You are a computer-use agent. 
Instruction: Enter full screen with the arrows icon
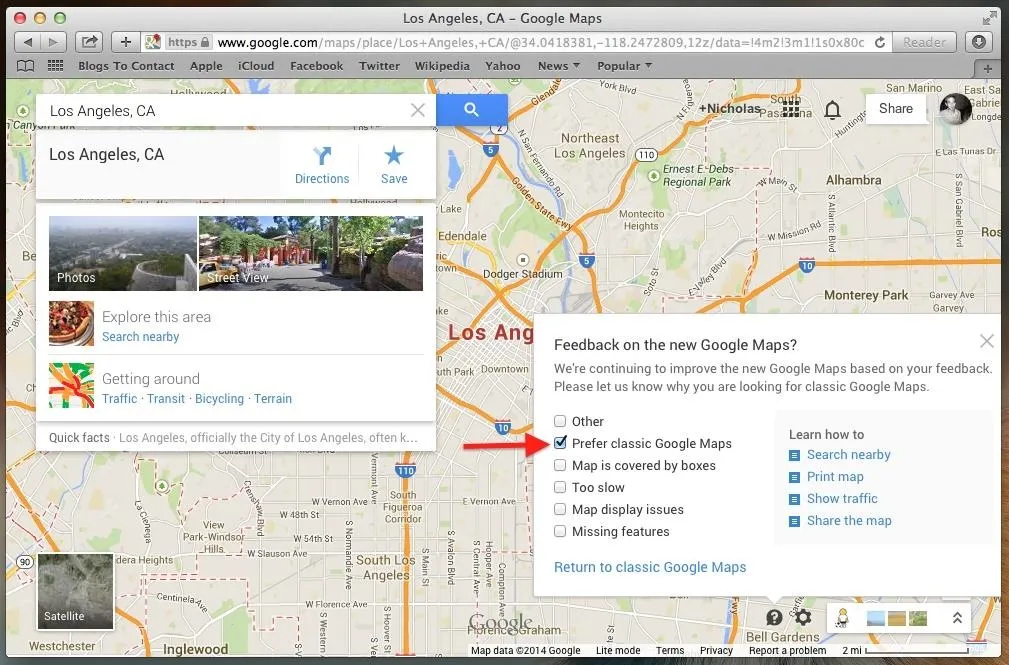[990, 18]
